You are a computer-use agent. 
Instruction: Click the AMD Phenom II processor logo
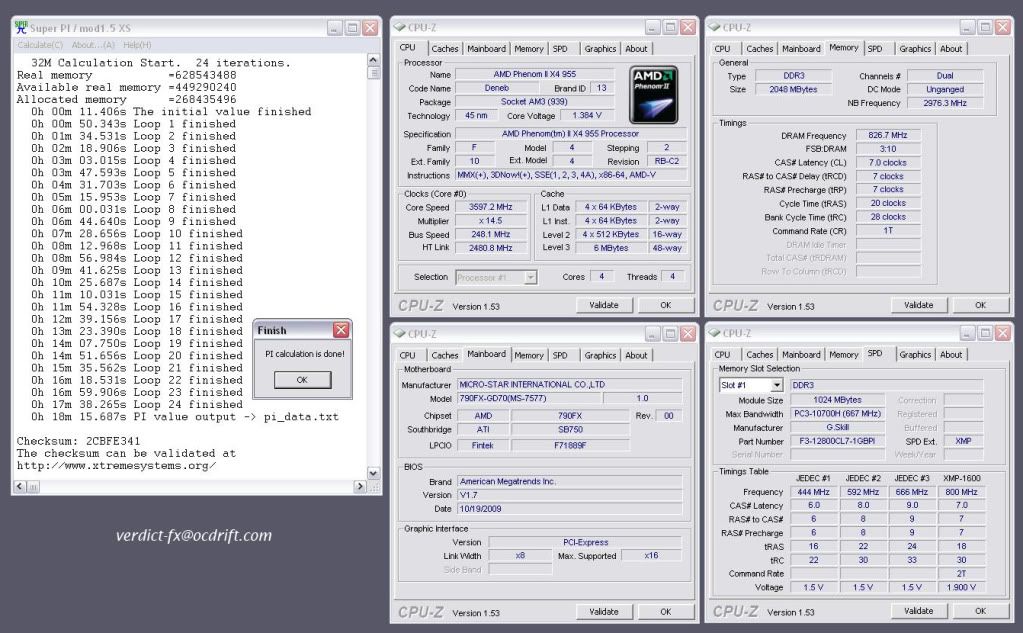(655, 95)
